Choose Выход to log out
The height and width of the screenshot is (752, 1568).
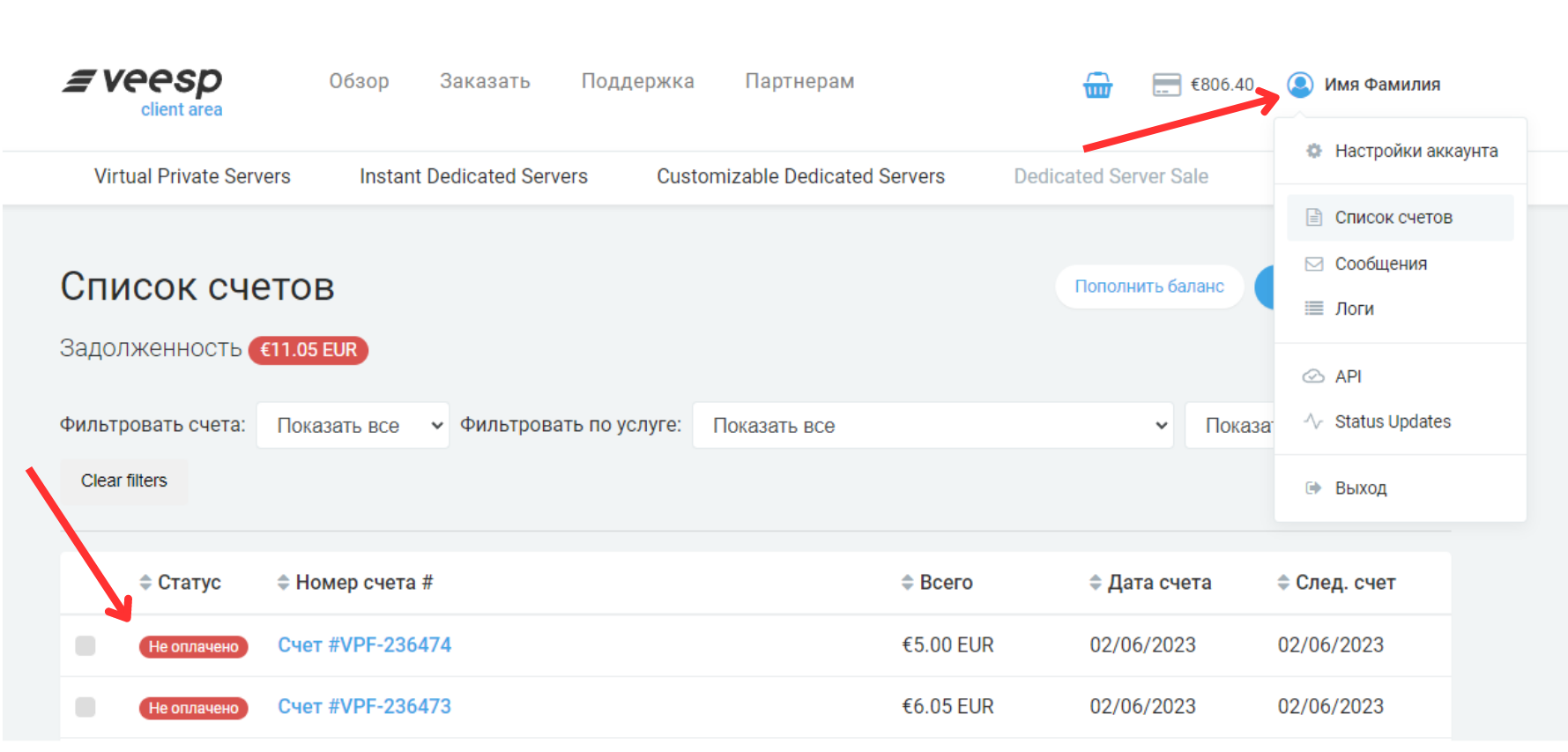coord(1360,488)
